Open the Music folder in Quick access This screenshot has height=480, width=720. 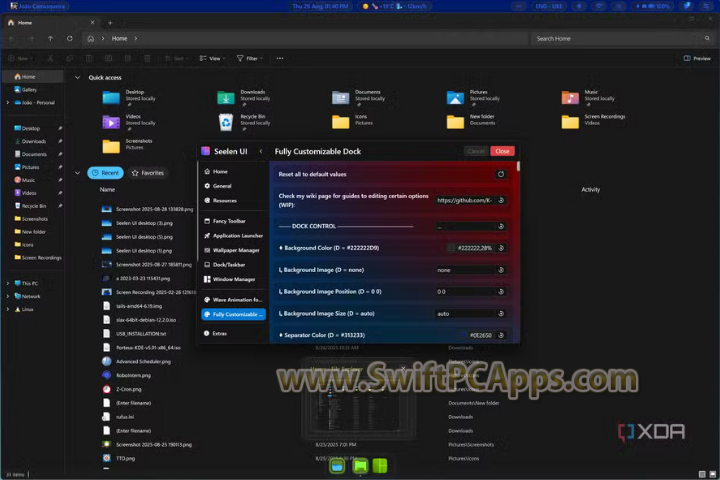click(x=588, y=97)
